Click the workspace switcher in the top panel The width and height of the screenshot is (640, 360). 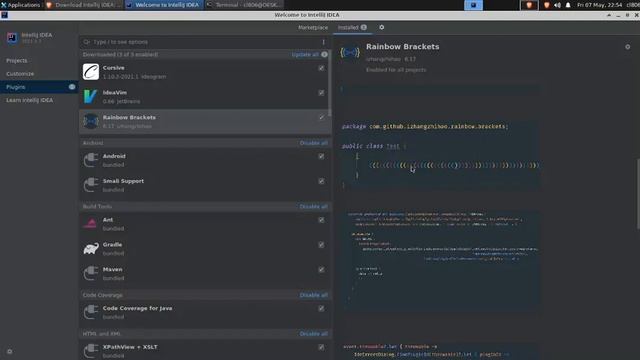pyautogui.click(x=473, y=5)
